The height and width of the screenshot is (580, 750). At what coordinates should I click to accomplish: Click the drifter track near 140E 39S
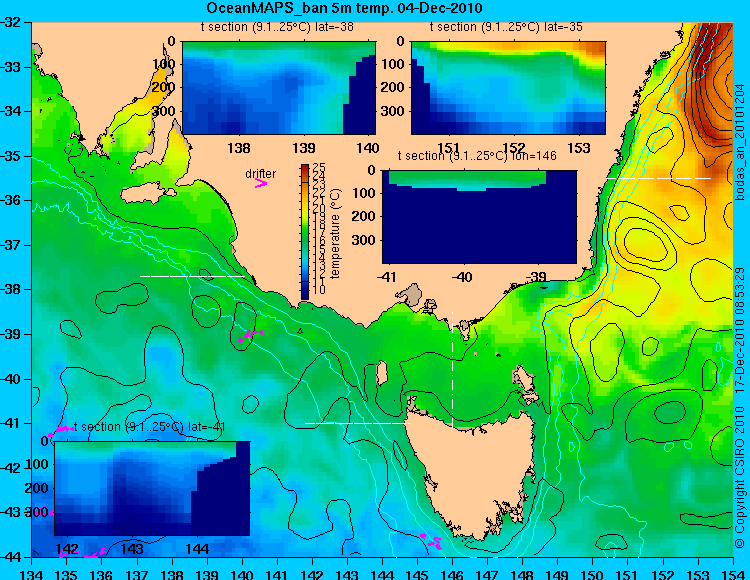(x=250, y=336)
